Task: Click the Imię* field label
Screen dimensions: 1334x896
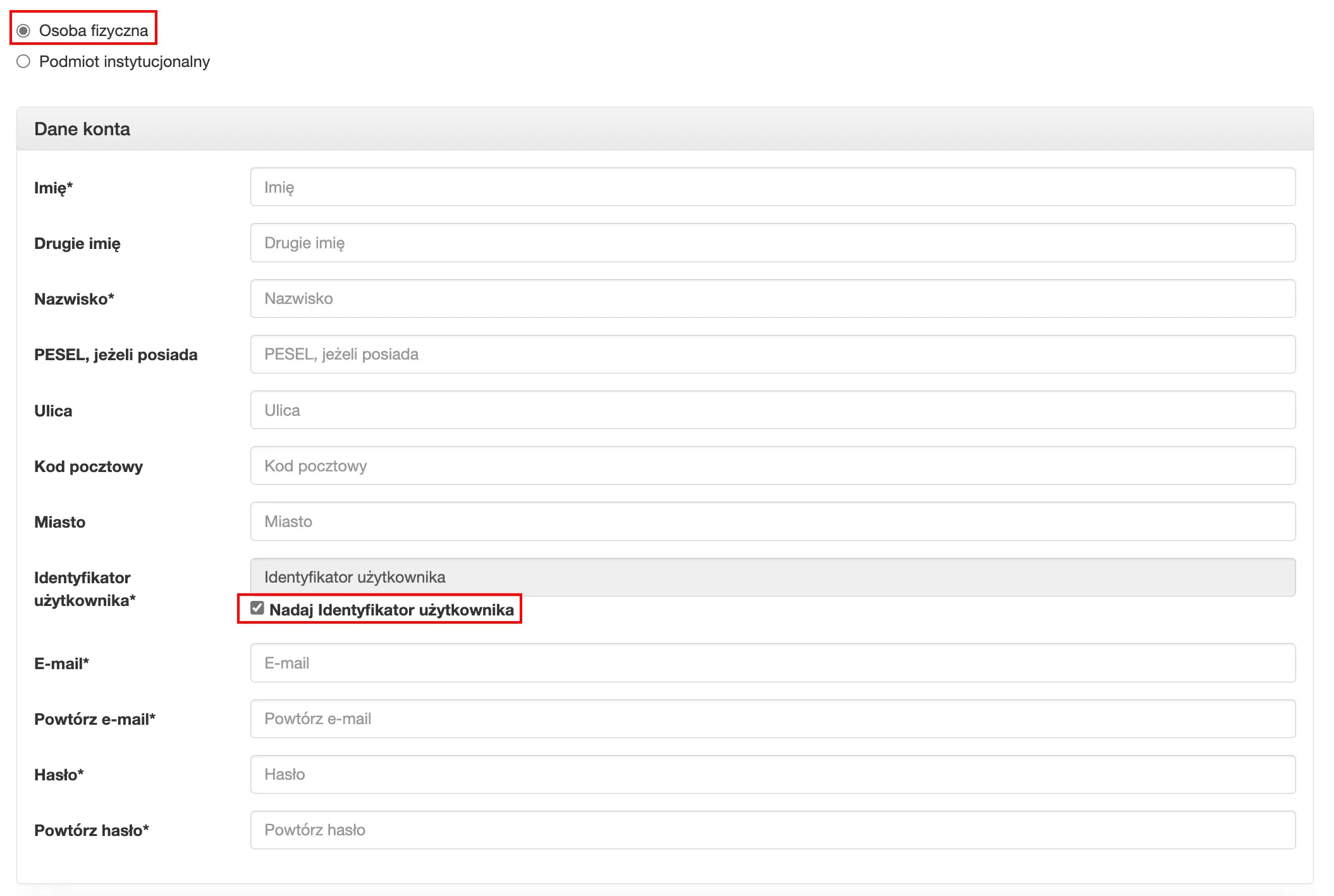Action: [x=54, y=188]
